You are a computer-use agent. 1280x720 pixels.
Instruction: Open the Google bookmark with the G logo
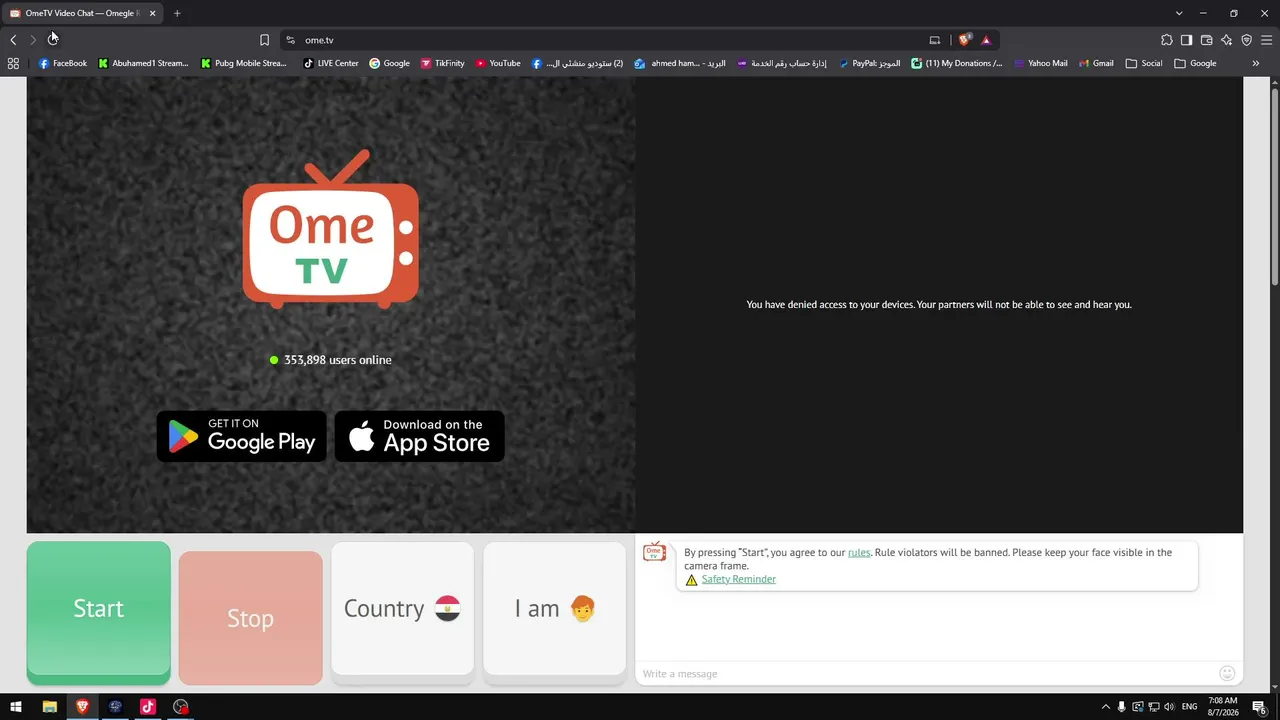click(x=389, y=63)
